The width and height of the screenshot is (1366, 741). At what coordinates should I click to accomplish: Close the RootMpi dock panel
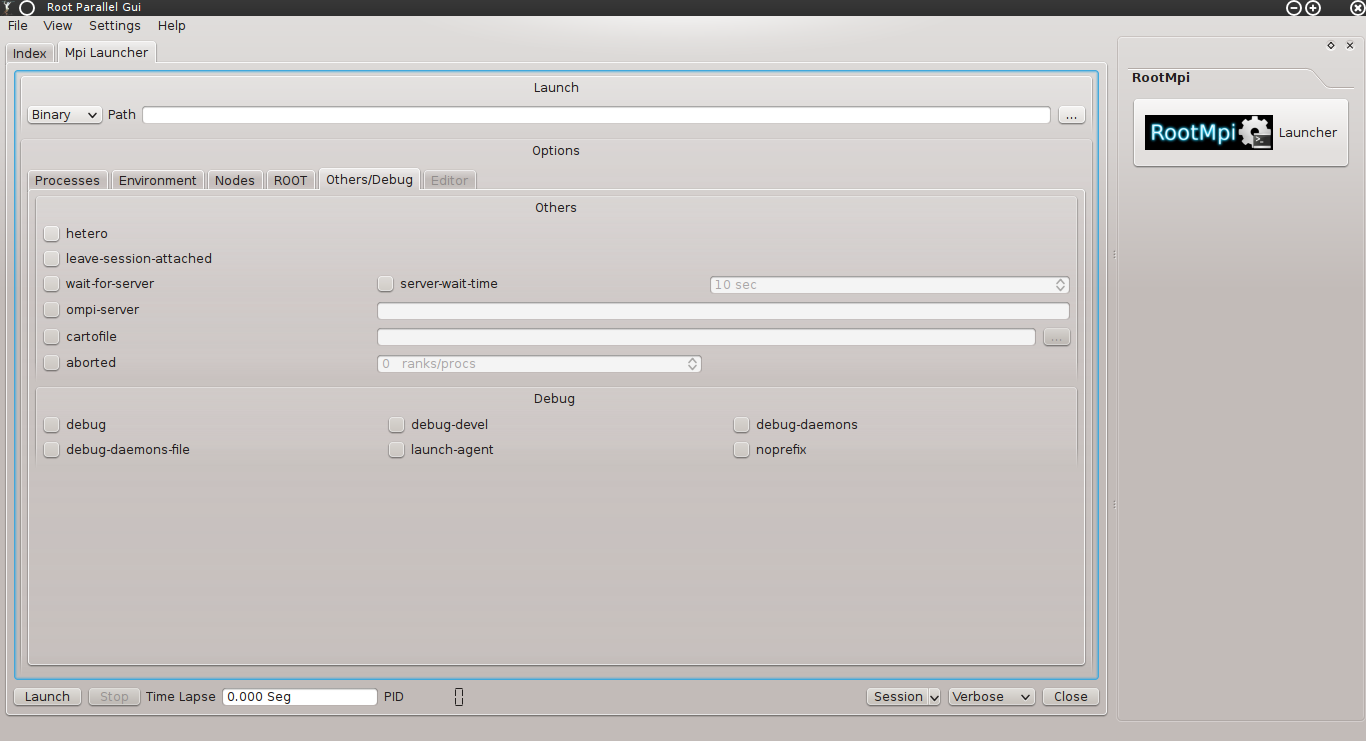(x=1350, y=45)
